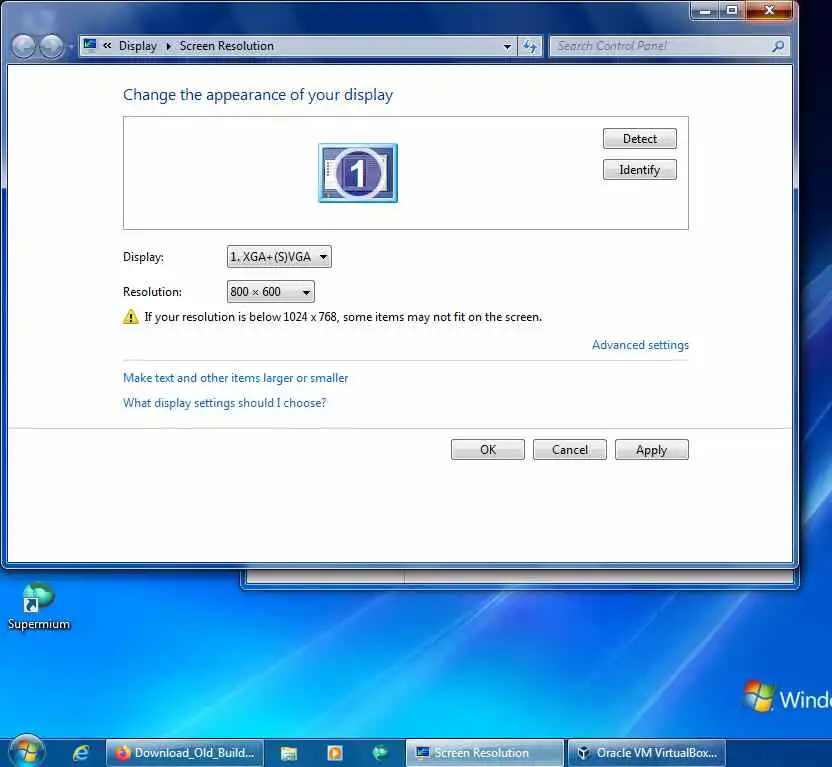Switch to Screen Resolution taskbar item
This screenshot has width=832, height=767.
click(484, 753)
